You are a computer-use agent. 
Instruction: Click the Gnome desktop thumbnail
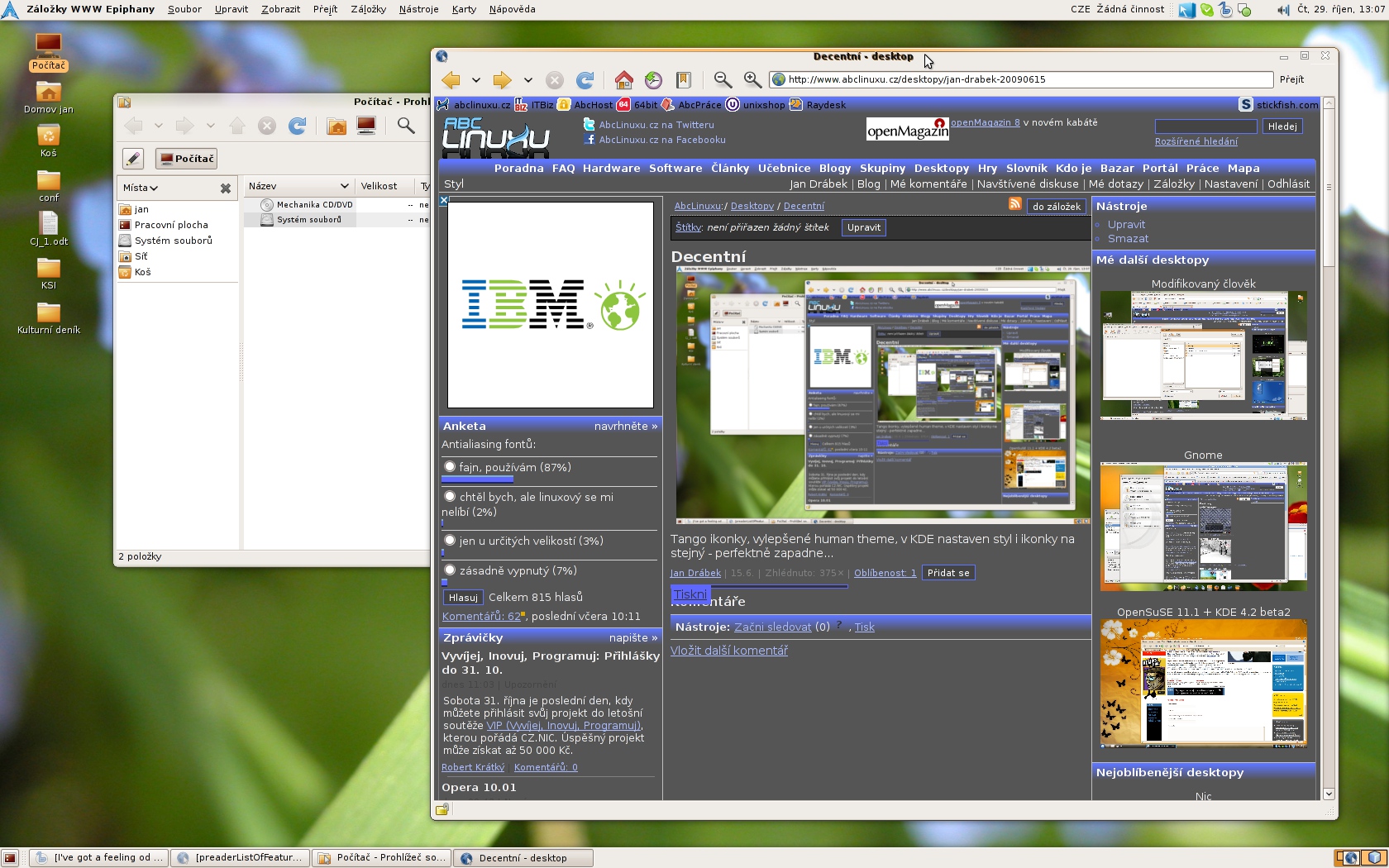pos(1203,527)
